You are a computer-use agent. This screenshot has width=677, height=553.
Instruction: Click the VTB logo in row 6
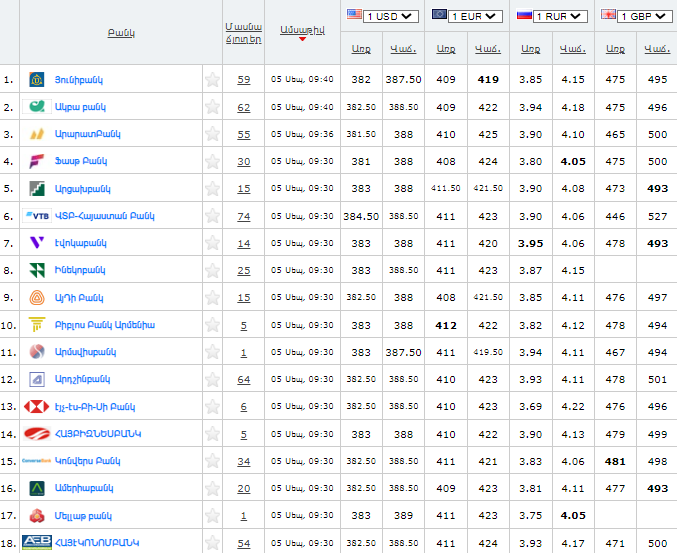[37, 216]
